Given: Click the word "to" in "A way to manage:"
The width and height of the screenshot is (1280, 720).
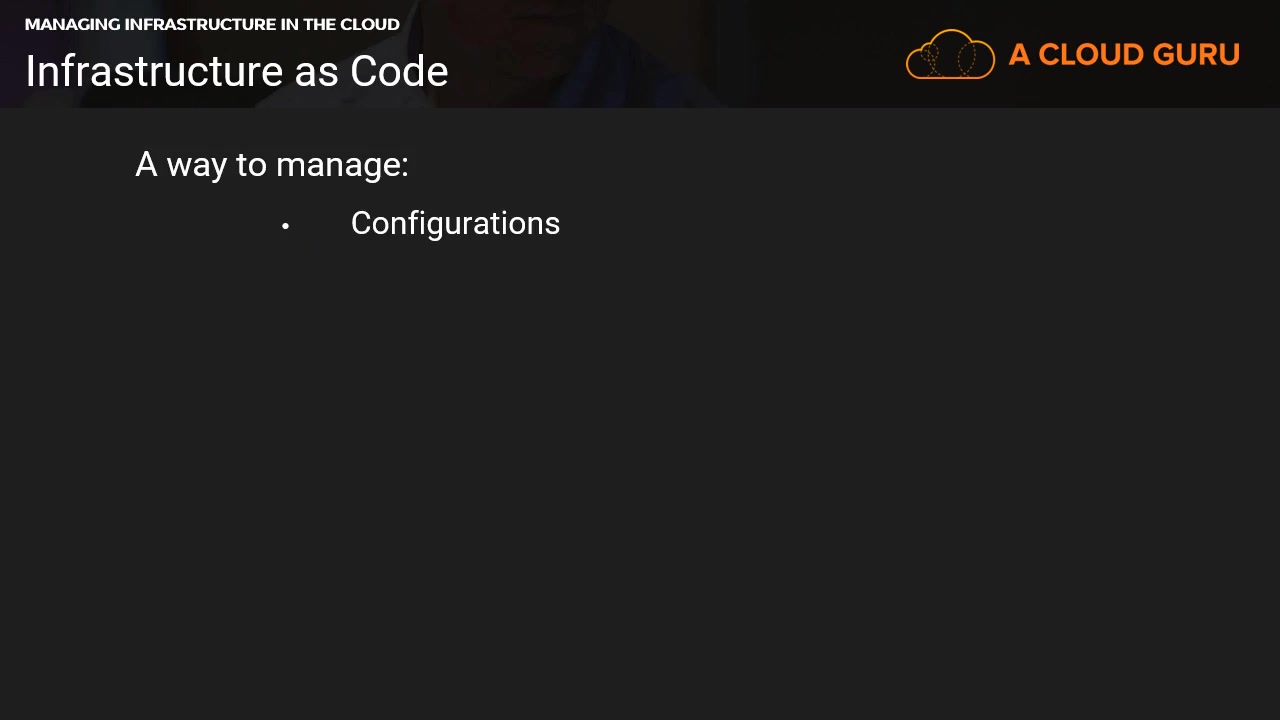Looking at the screenshot, I should pos(251,165).
